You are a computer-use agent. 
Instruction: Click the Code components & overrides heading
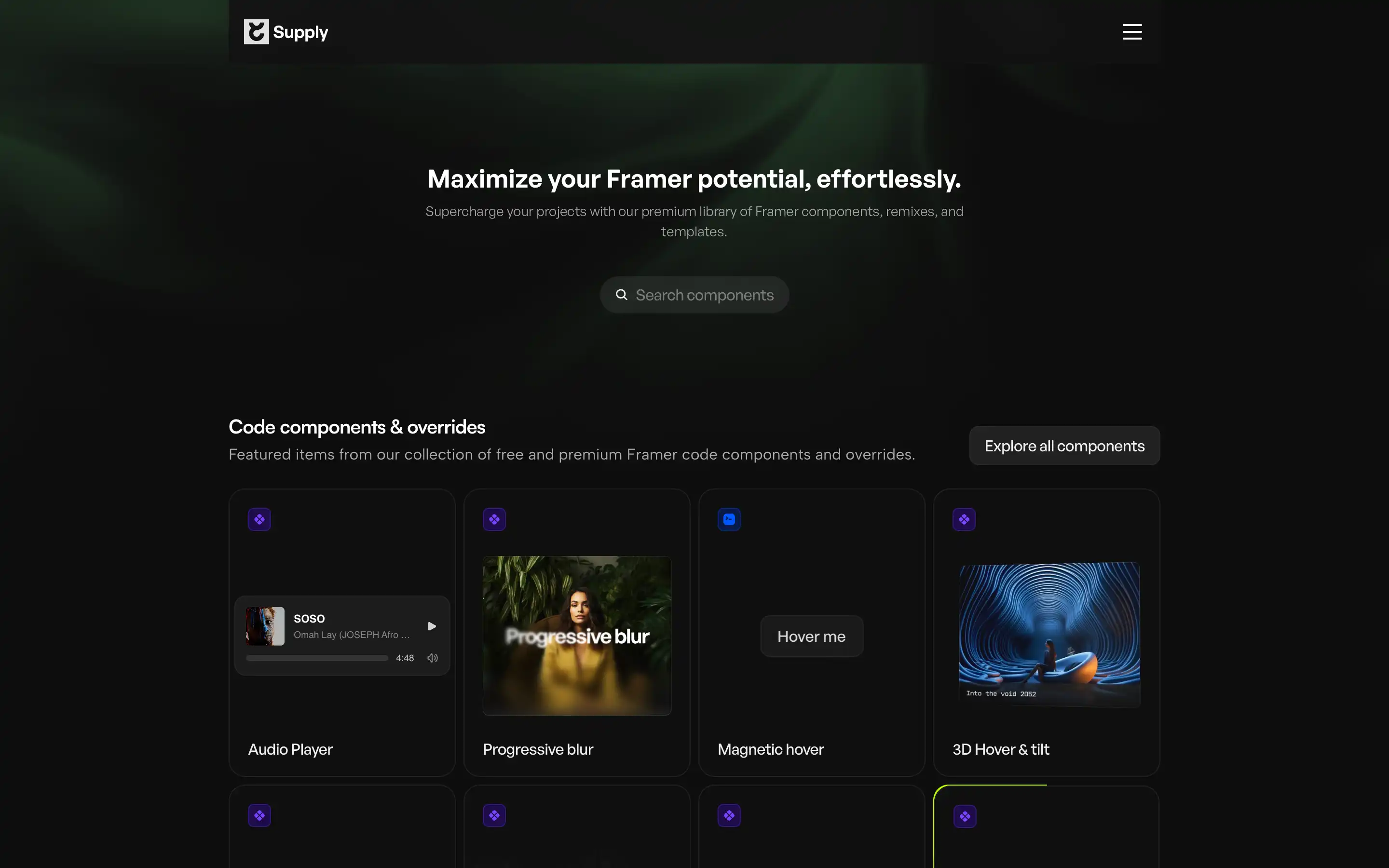point(357,427)
